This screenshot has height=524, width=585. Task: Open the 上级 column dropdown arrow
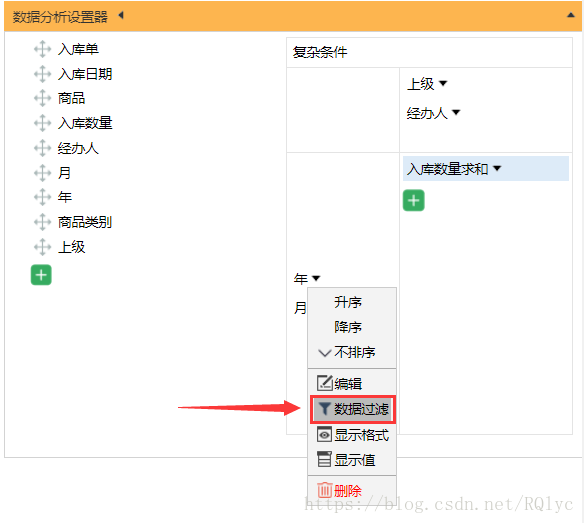443,83
